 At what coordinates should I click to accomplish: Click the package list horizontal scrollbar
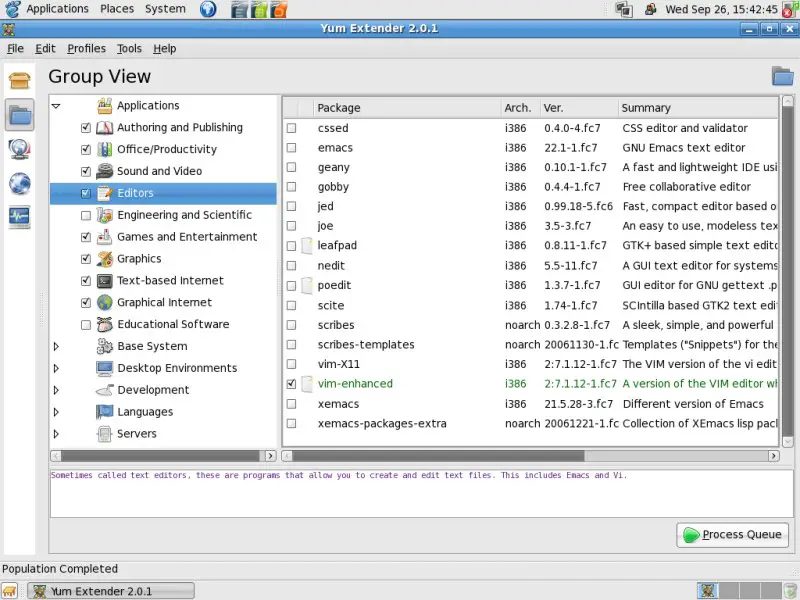(x=531, y=456)
